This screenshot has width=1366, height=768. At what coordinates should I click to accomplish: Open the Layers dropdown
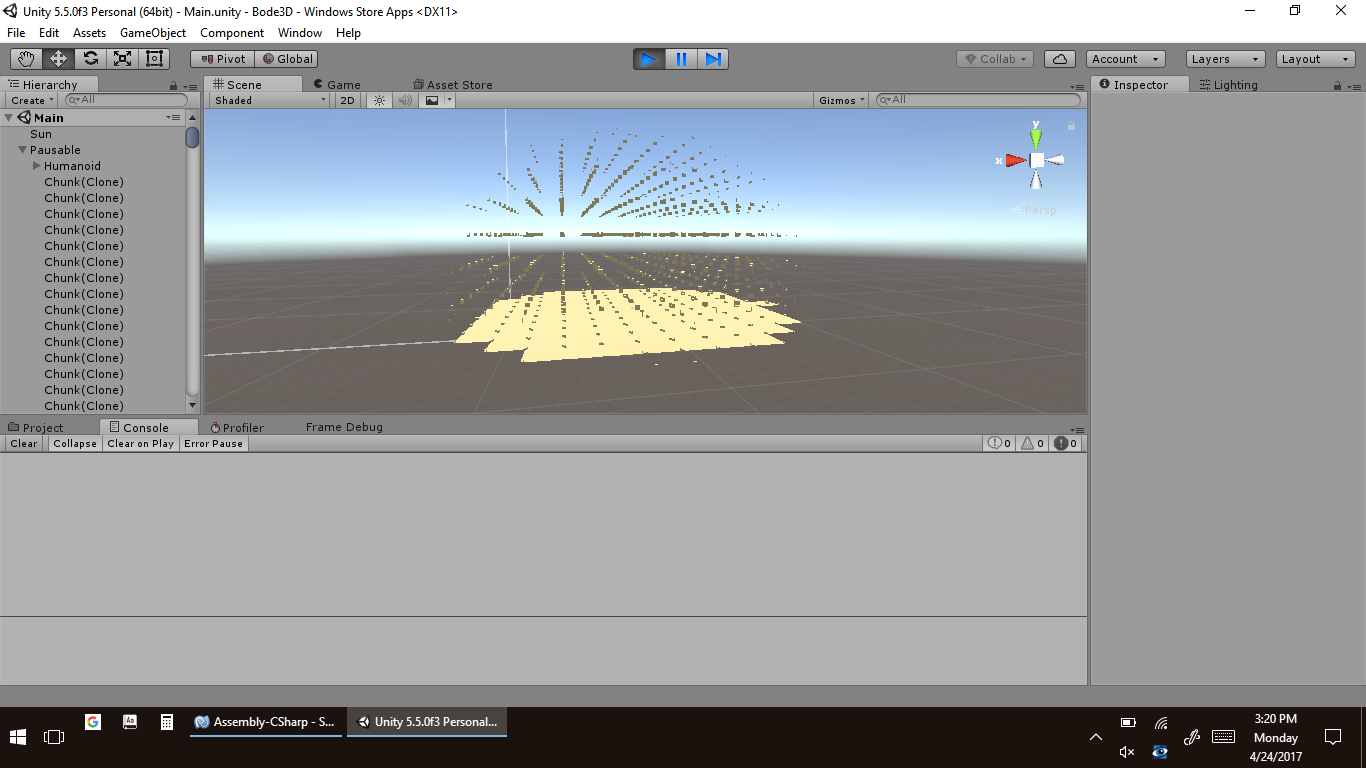(x=1225, y=59)
